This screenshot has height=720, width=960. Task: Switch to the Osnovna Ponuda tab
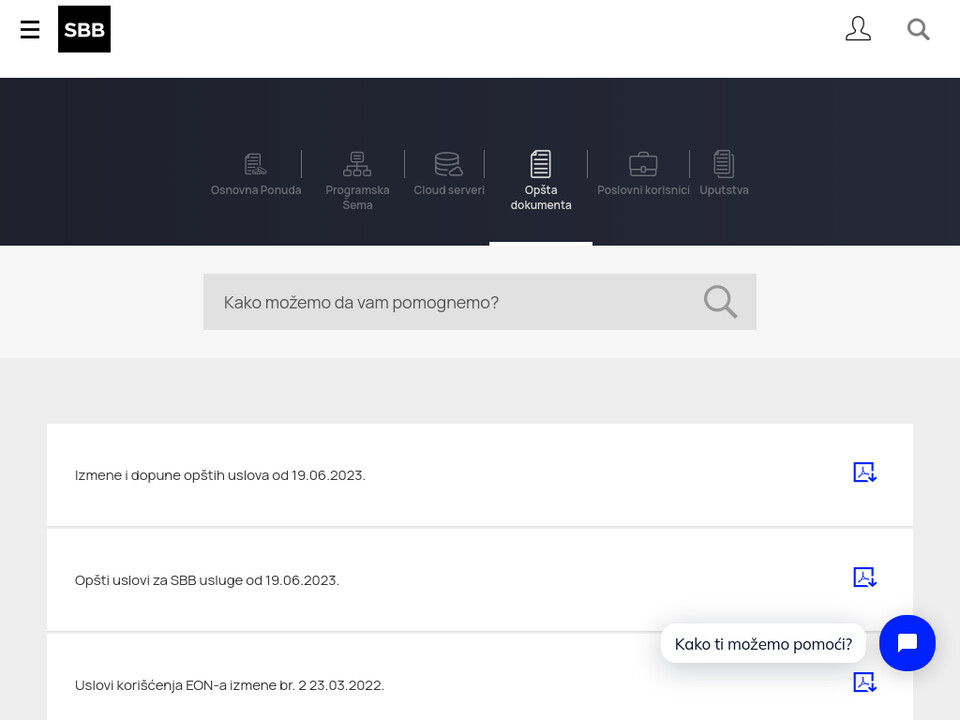255,175
